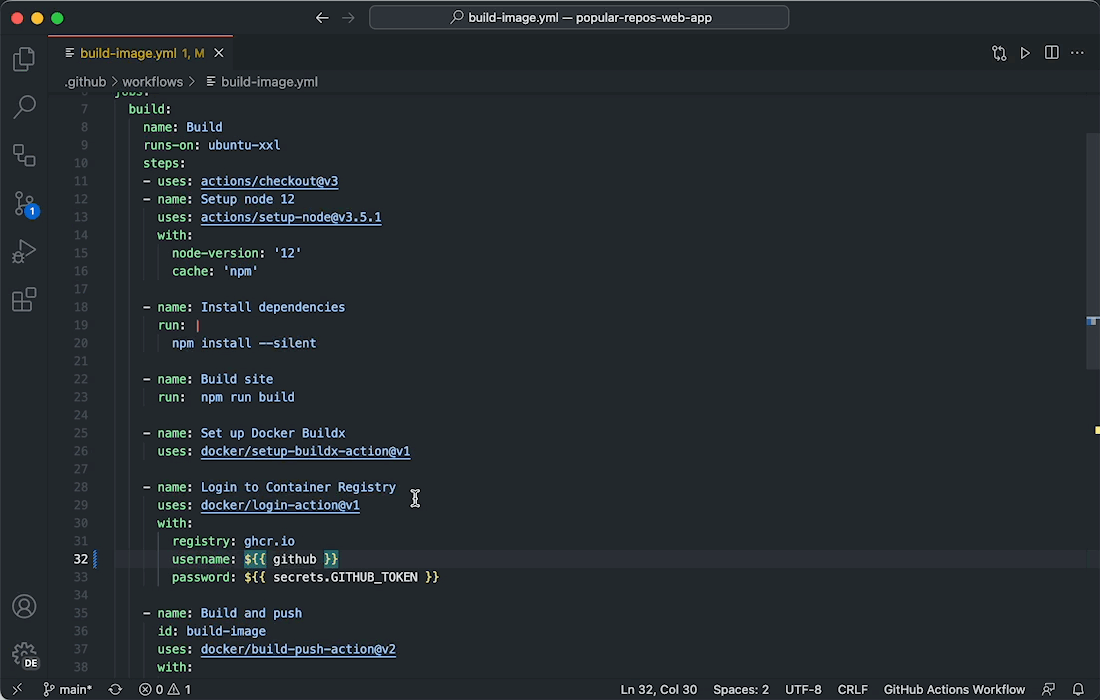Select the build-image.yml editor tab
Viewport: 1100px width, 700px height.
point(128,52)
